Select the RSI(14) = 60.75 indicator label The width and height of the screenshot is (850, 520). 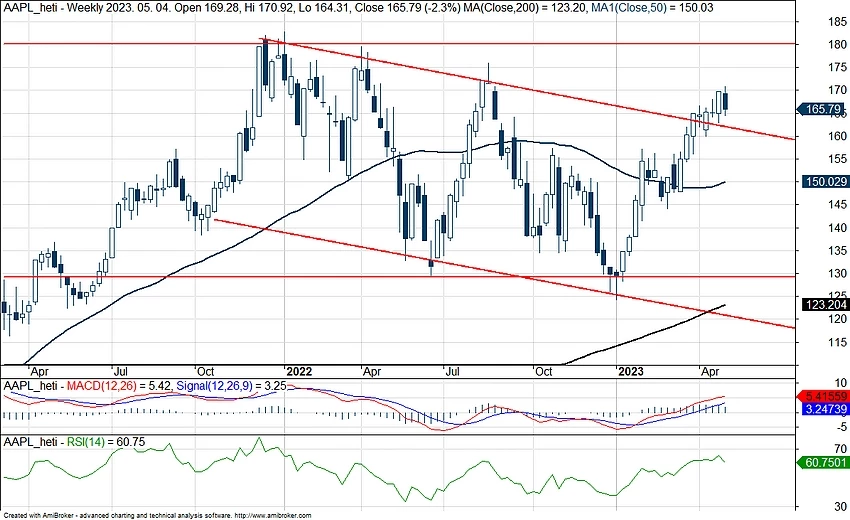click(x=106, y=442)
